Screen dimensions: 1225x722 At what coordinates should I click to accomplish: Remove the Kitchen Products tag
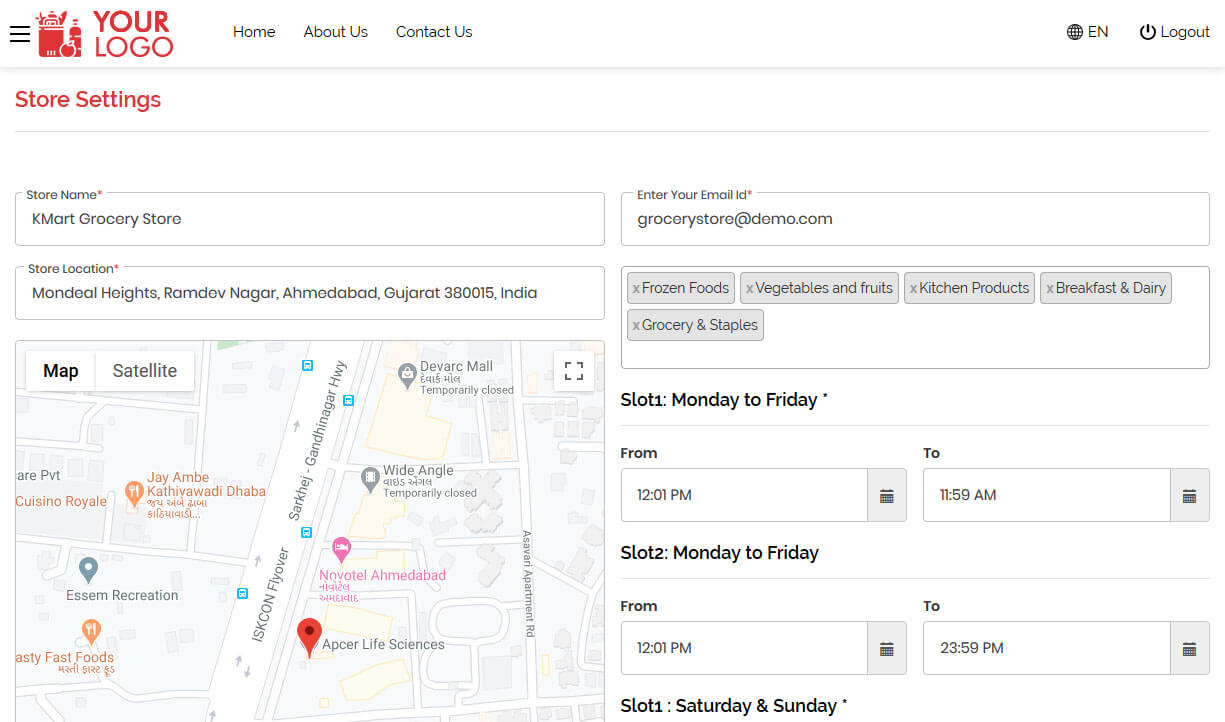(x=913, y=288)
